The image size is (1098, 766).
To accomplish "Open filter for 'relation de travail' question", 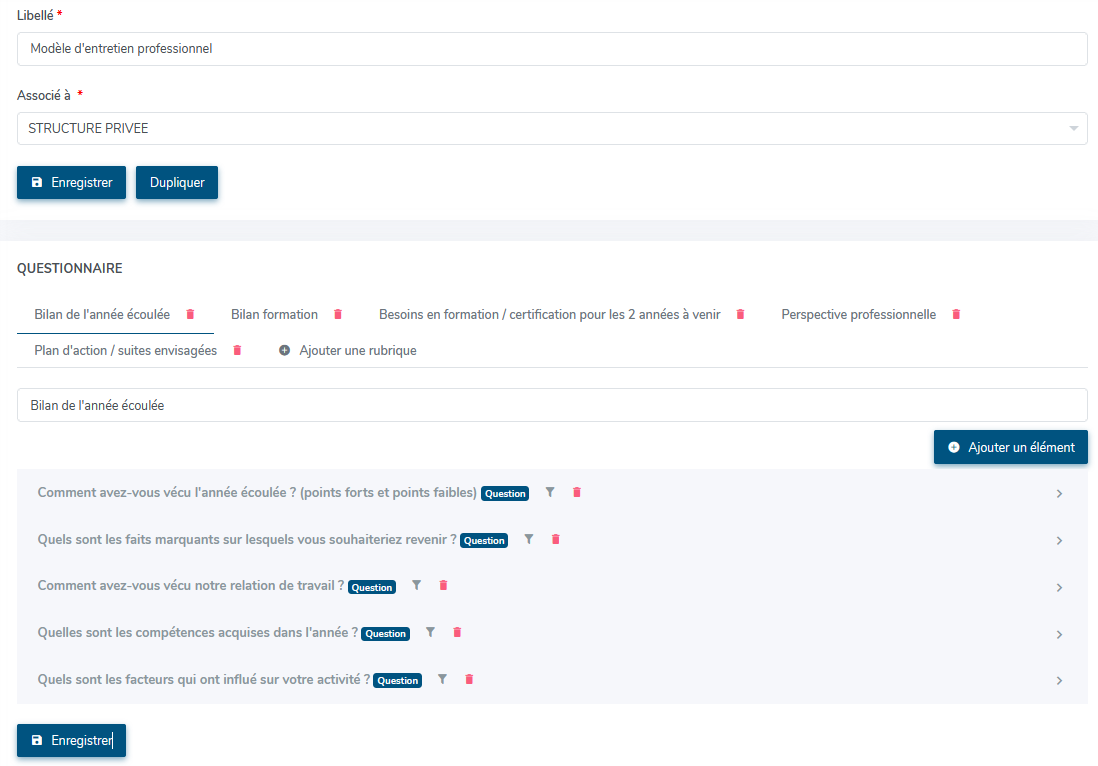I will [x=417, y=586].
